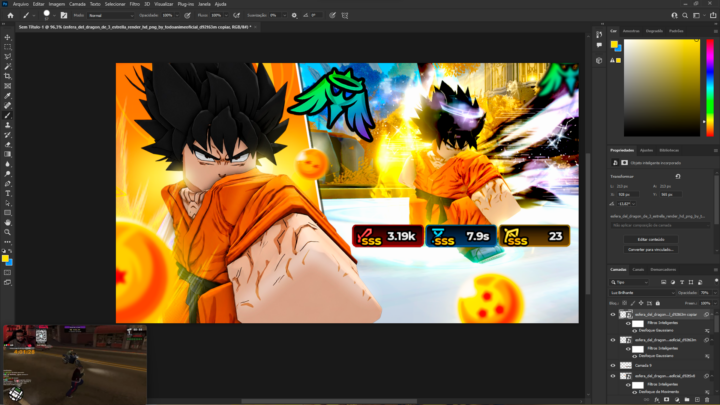Open the layer fx styles menu
Image resolution: width=720 pixels, height=405 pixels.
click(657, 400)
